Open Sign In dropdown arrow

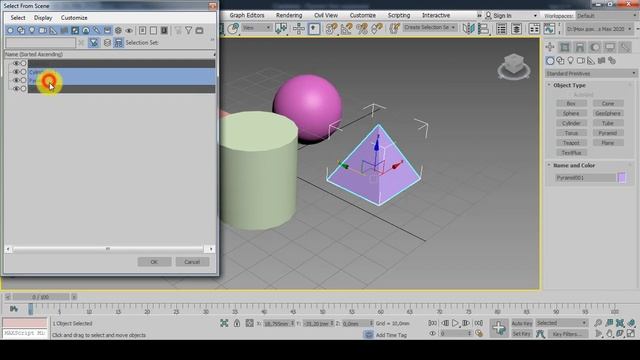pyautogui.click(x=535, y=16)
